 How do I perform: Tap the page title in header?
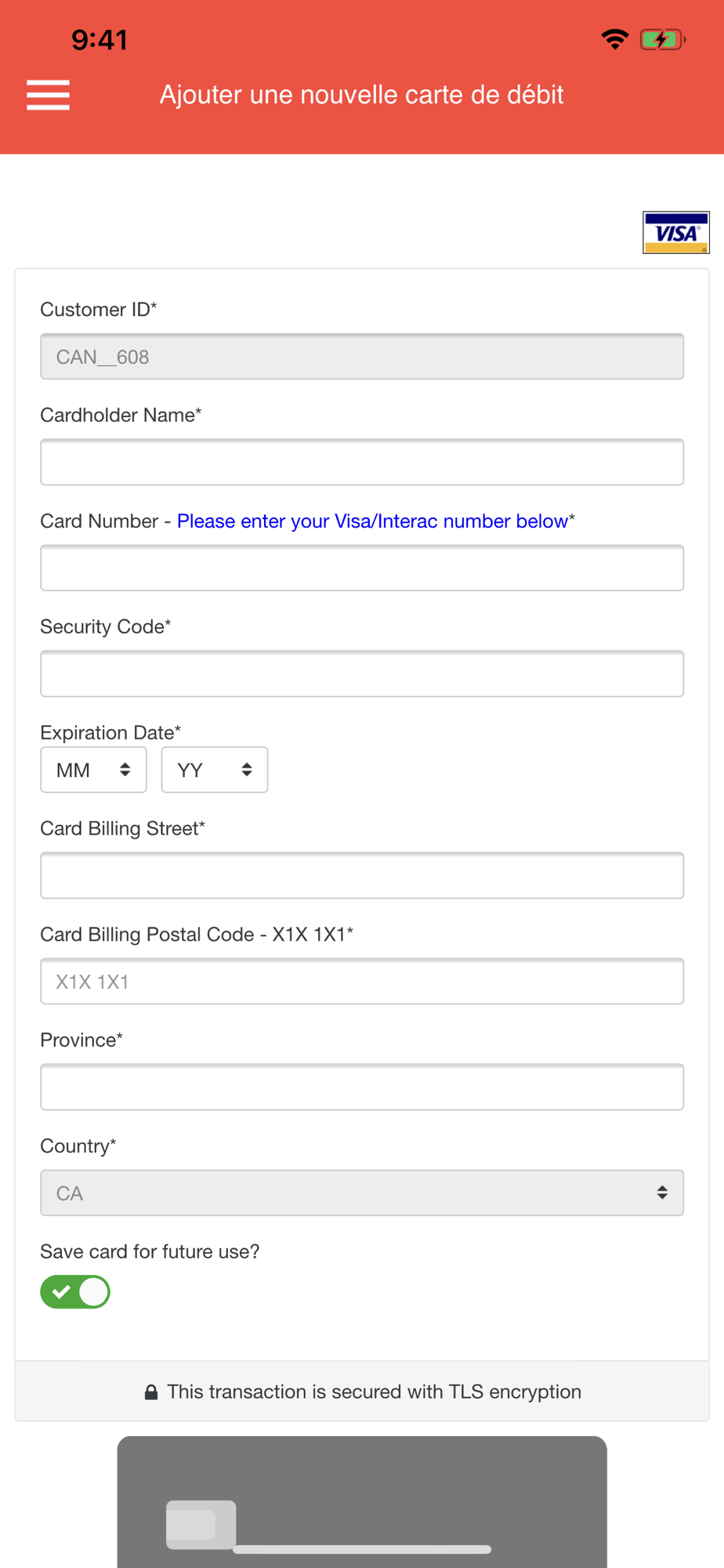point(362,95)
